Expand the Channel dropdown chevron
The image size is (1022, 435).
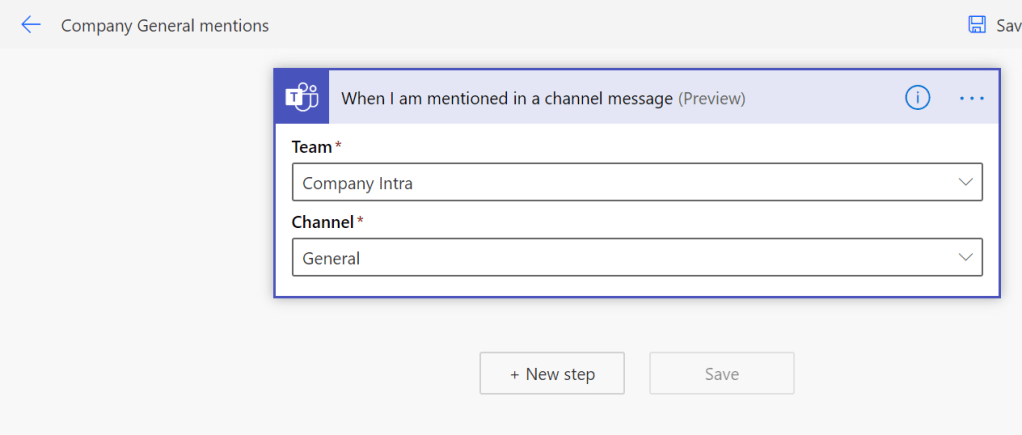click(x=965, y=258)
